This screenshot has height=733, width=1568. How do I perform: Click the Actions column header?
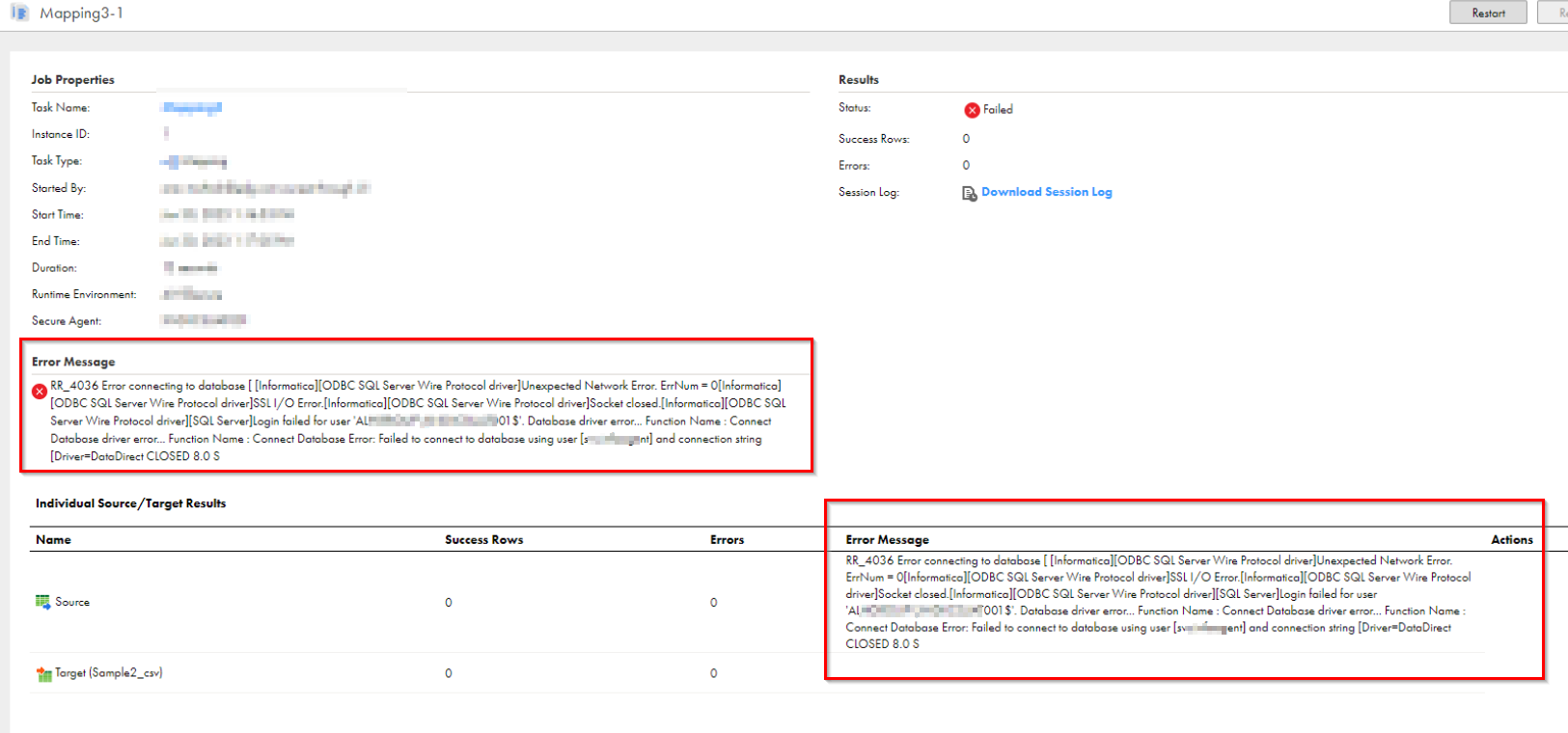[x=1511, y=539]
